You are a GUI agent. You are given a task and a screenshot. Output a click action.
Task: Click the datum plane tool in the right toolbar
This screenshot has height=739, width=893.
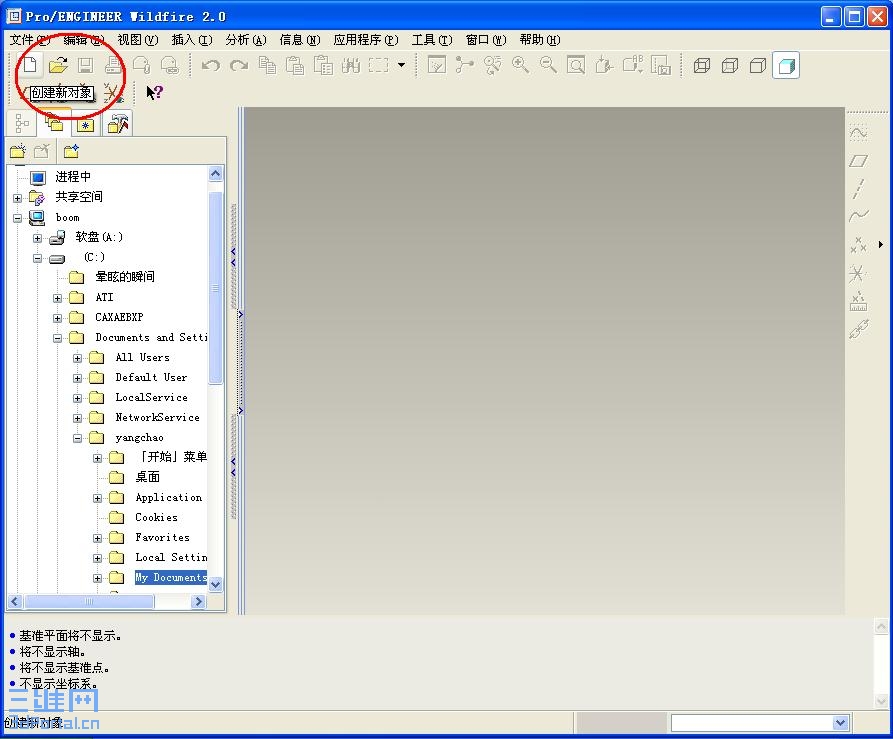pyautogui.click(x=858, y=161)
